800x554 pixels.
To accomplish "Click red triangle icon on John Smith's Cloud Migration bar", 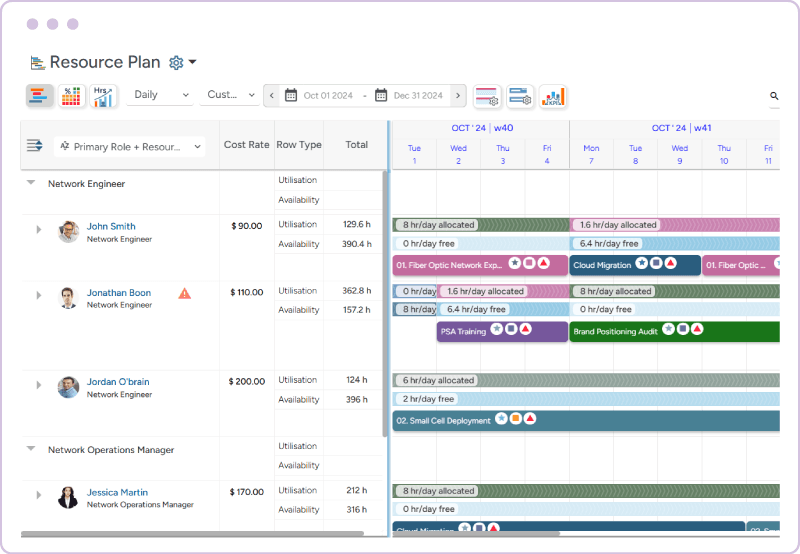I will click(670, 263).
